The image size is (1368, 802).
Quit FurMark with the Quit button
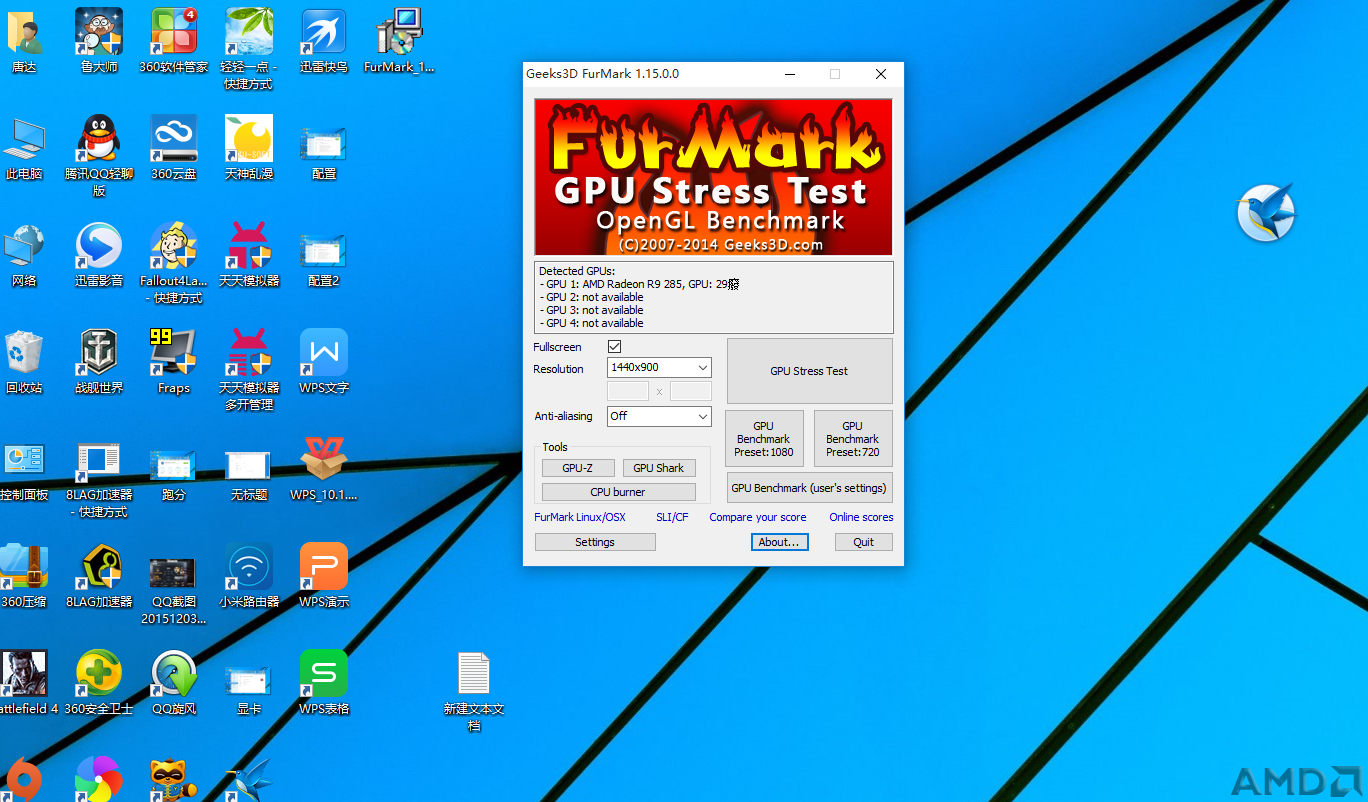[x=864, y=542]
